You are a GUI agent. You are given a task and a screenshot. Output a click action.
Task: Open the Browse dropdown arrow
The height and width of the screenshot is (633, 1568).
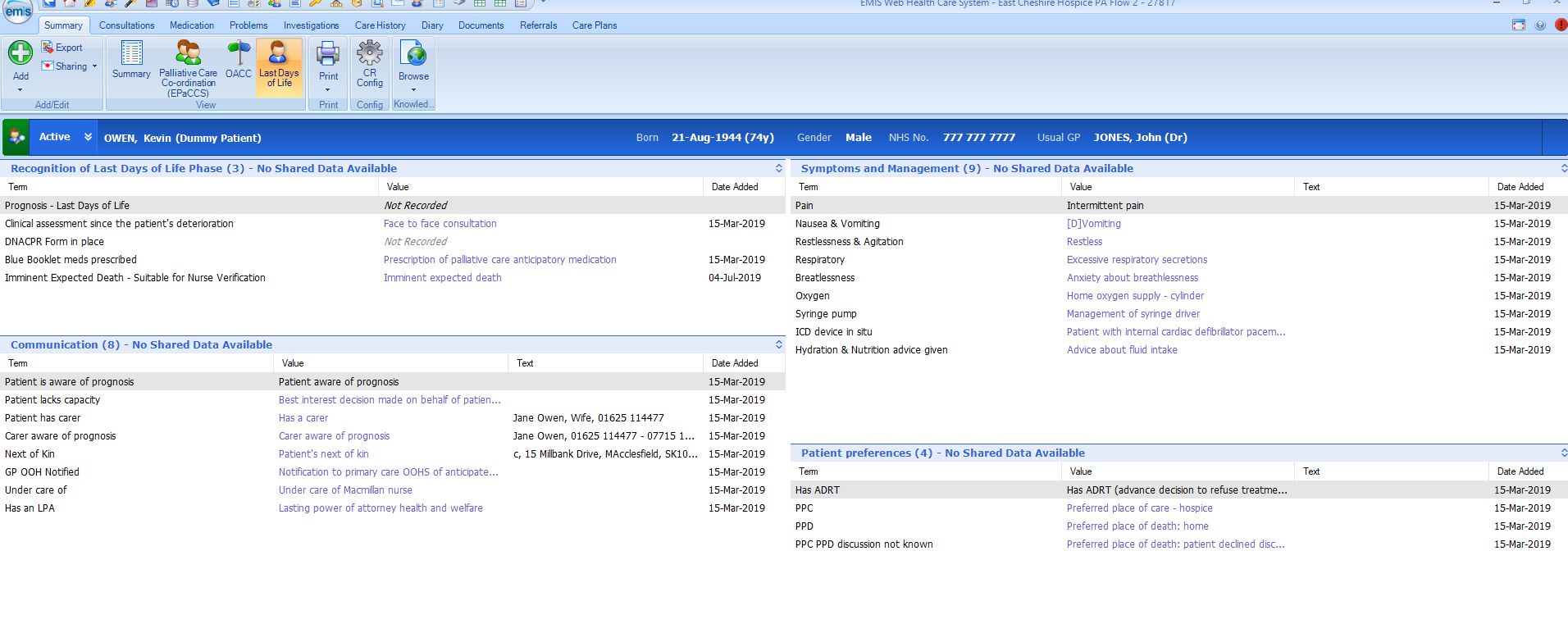point(413,89)
